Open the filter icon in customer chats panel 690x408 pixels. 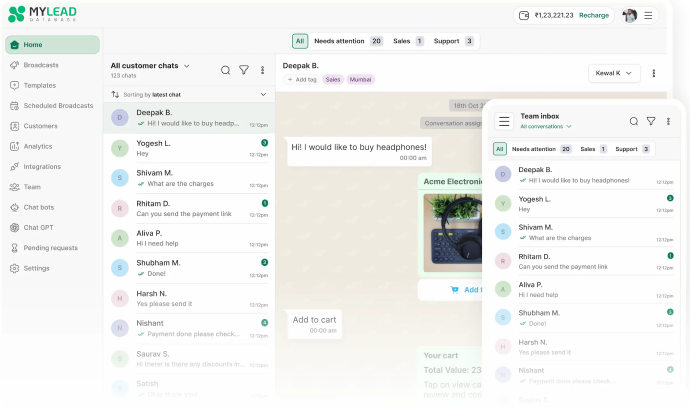coord(243,70)
